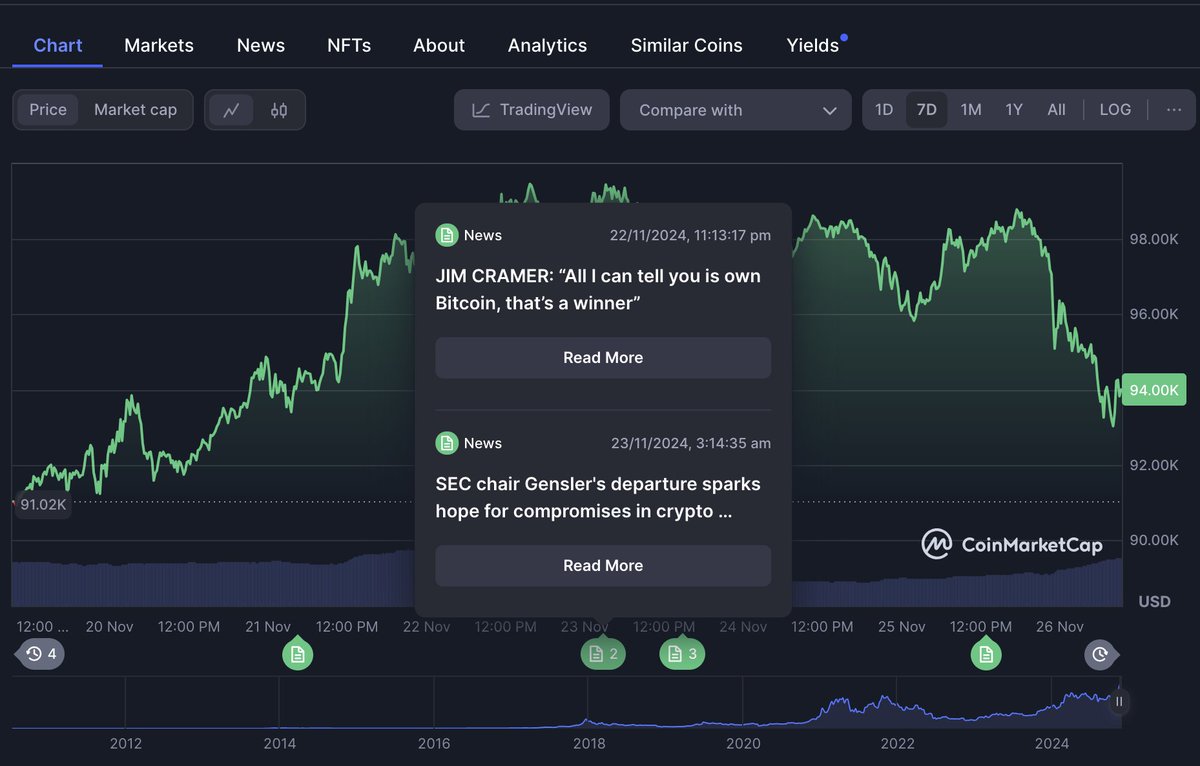
Task: Click the SEC chair Gensler headline
Action: pyautogui.click(x=598, y=497)
